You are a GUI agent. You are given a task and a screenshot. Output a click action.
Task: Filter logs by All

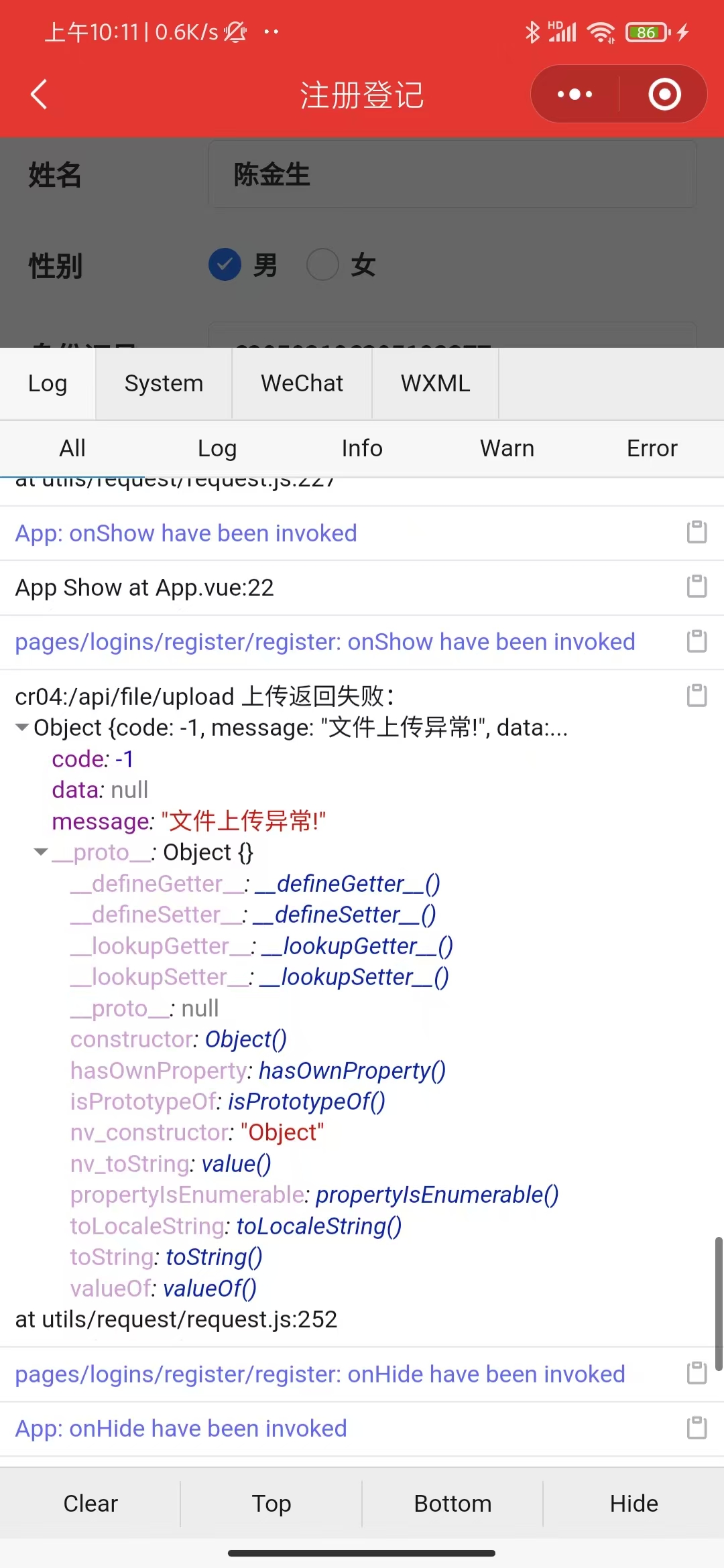pos(72,448)
